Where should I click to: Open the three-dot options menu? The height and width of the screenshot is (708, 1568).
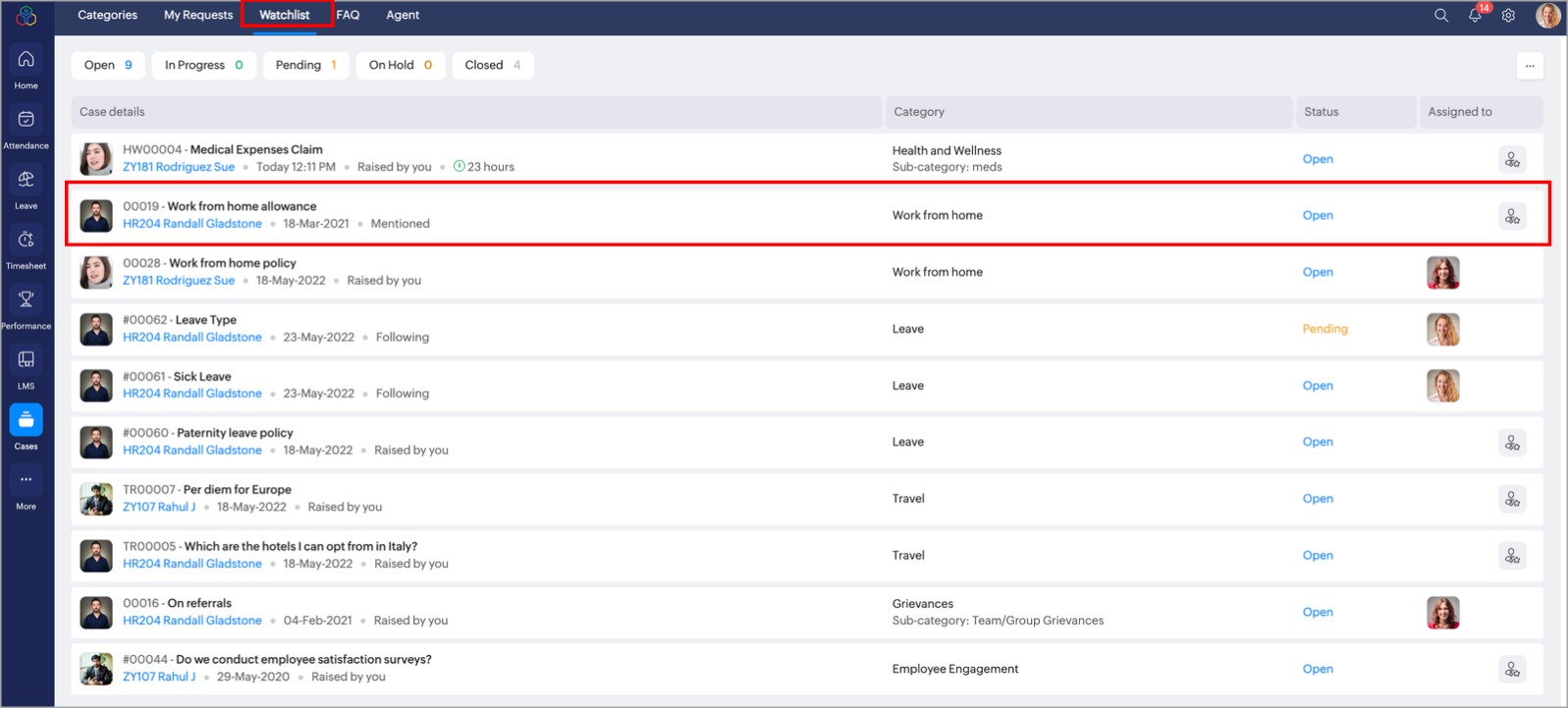[1529, 66]
